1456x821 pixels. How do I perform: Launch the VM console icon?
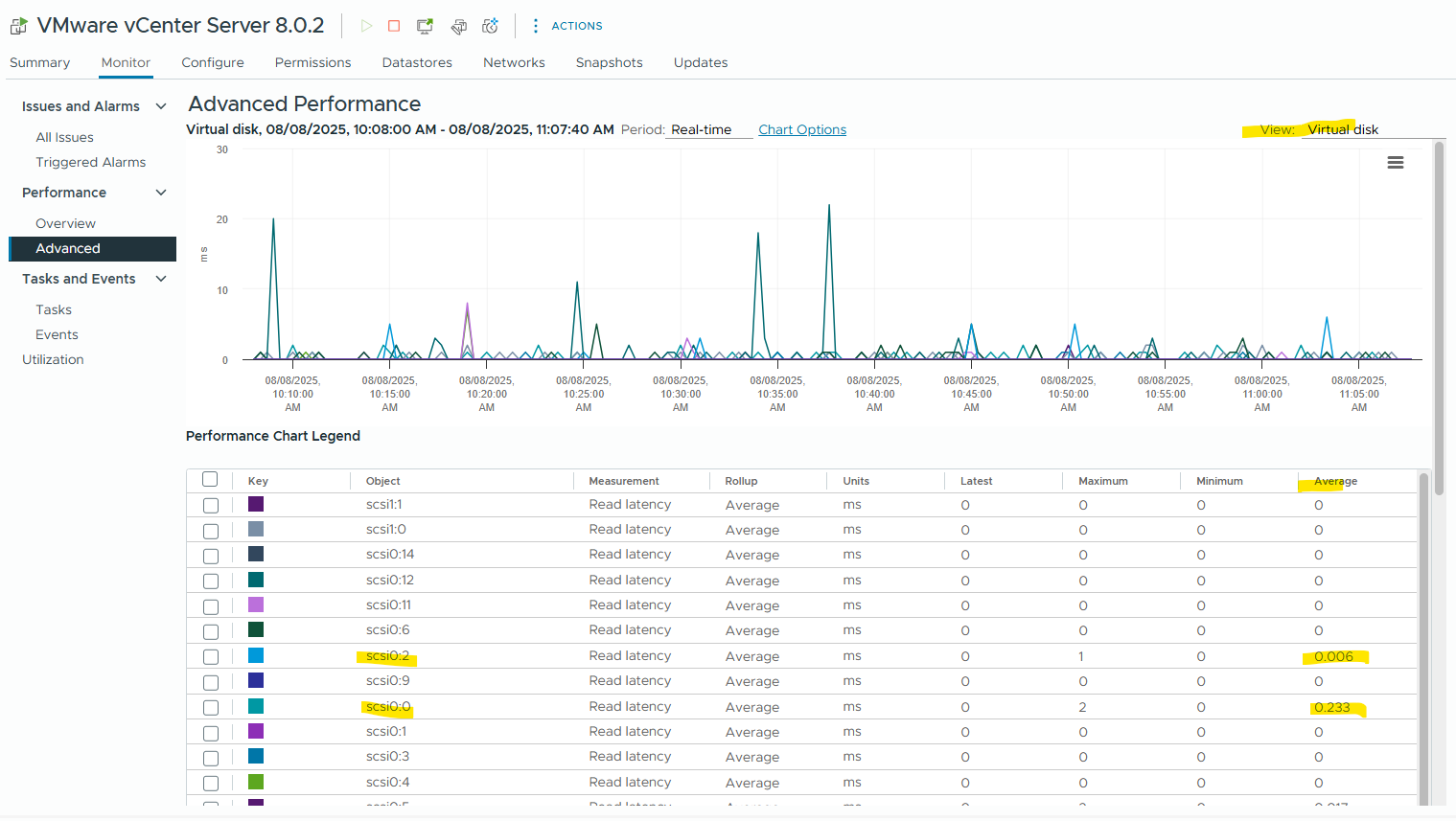pos(425,26)
